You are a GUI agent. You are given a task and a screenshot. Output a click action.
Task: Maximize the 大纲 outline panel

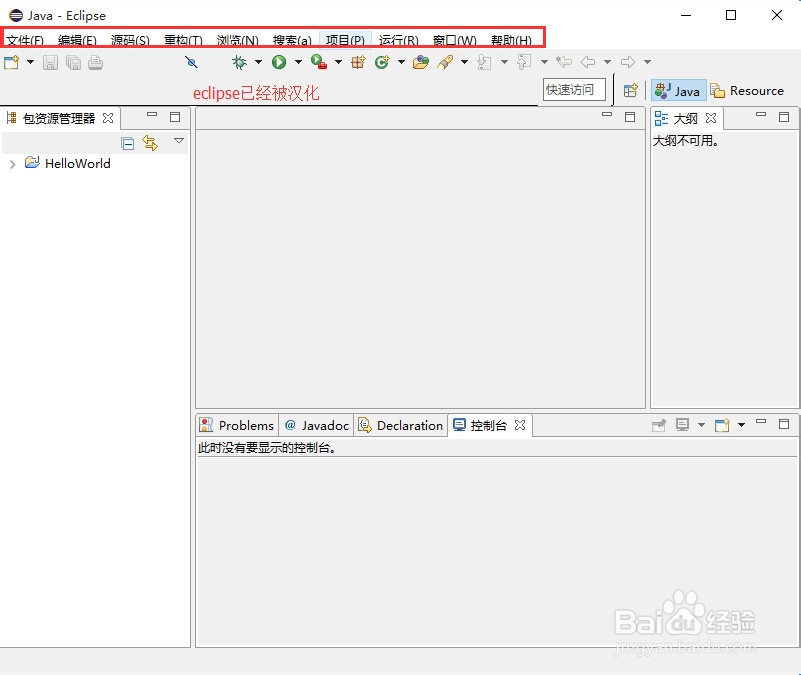point(784,117)
